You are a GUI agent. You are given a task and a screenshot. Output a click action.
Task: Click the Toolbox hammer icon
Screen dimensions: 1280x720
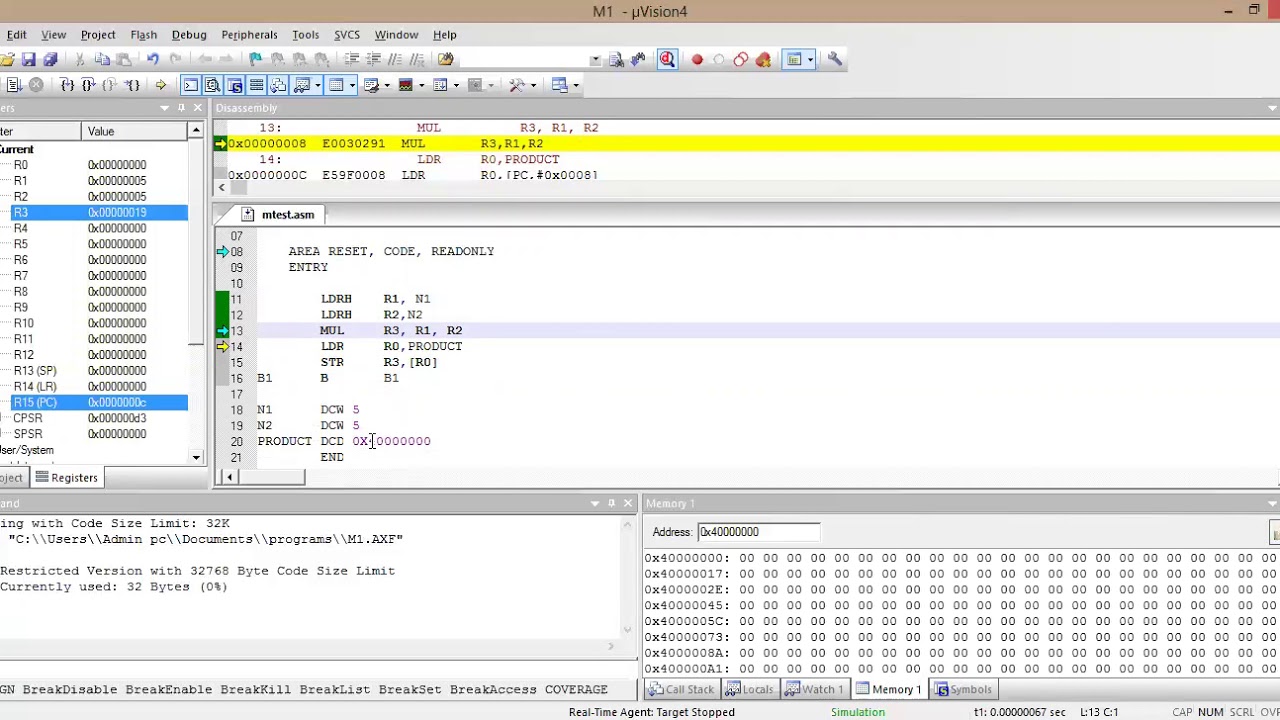tap(517, 85)
